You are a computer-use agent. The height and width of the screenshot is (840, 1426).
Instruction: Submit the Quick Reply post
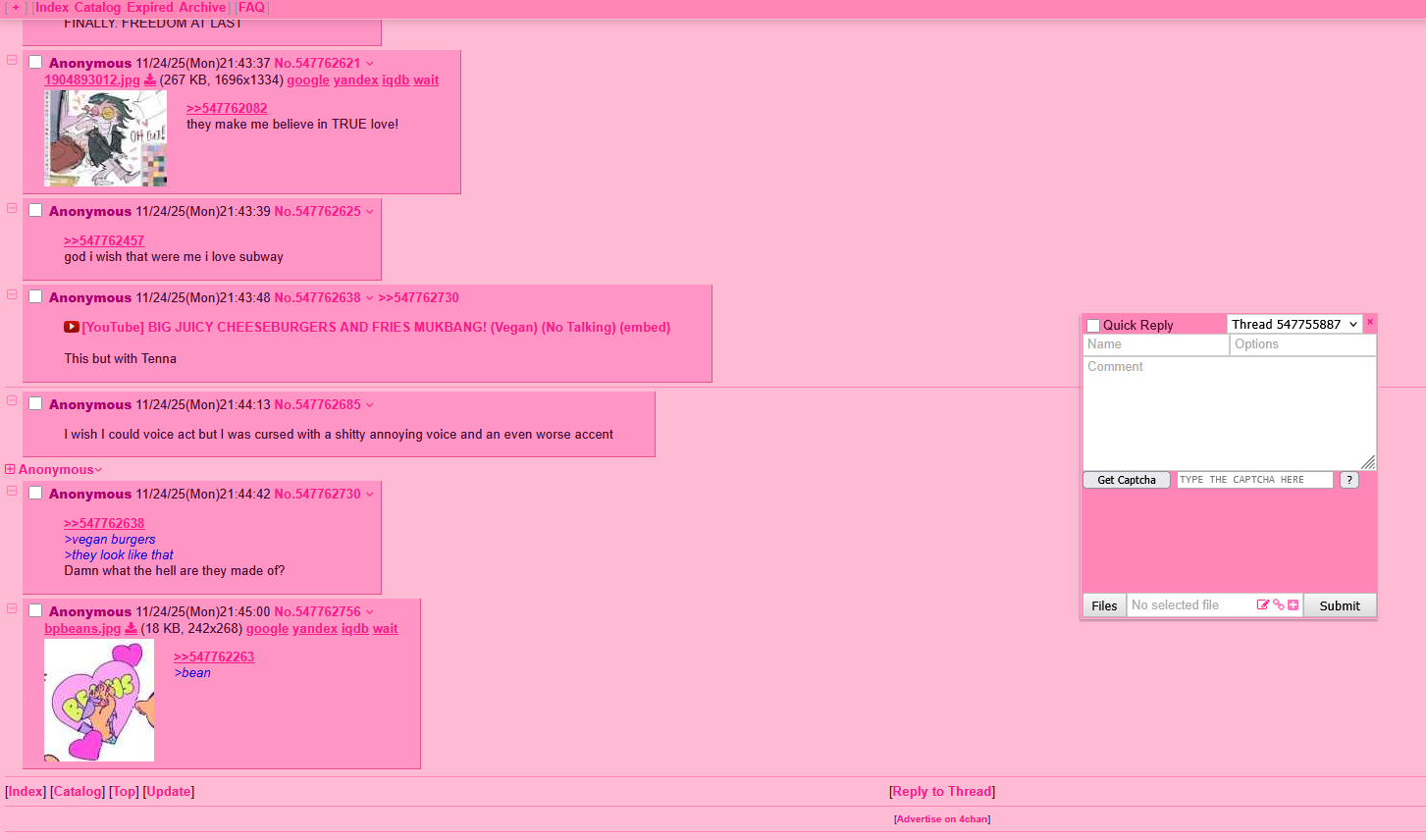point(1340,605)
